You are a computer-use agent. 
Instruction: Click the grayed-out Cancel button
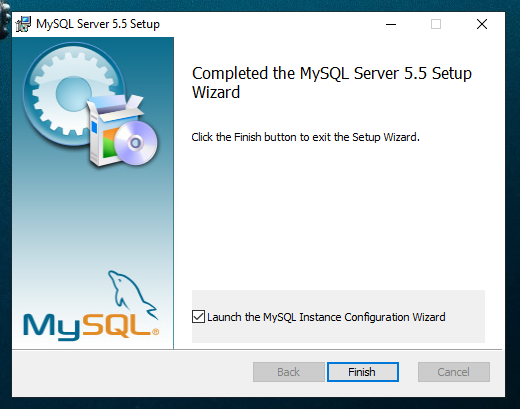tap(454, 372)
